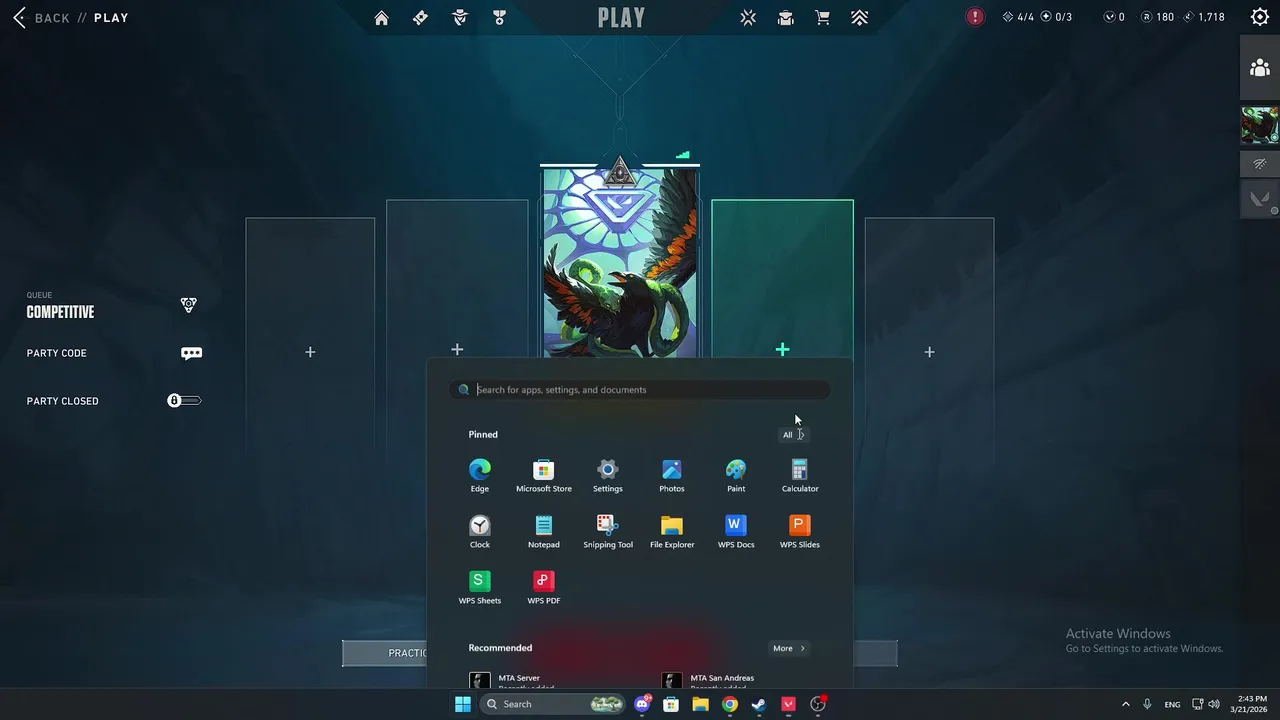1280x720 pixels.
Task: Open the Clock app
Action: [480, 531]
